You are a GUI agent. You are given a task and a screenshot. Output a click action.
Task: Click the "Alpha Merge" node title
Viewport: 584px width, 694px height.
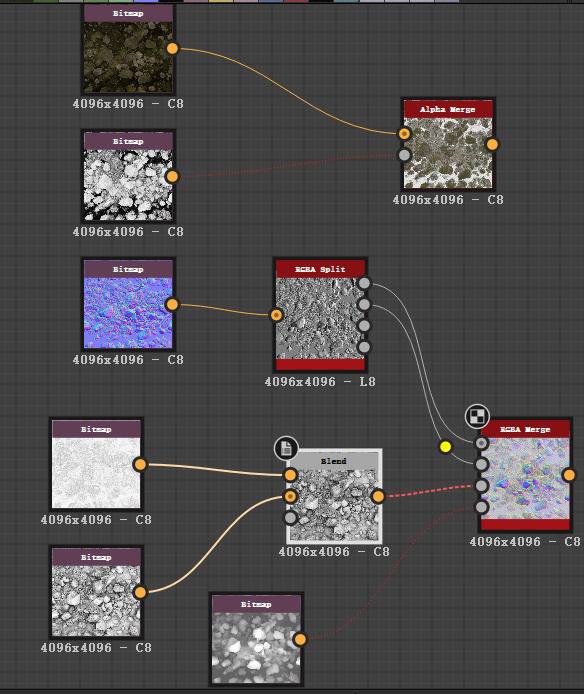coord(448,109)
